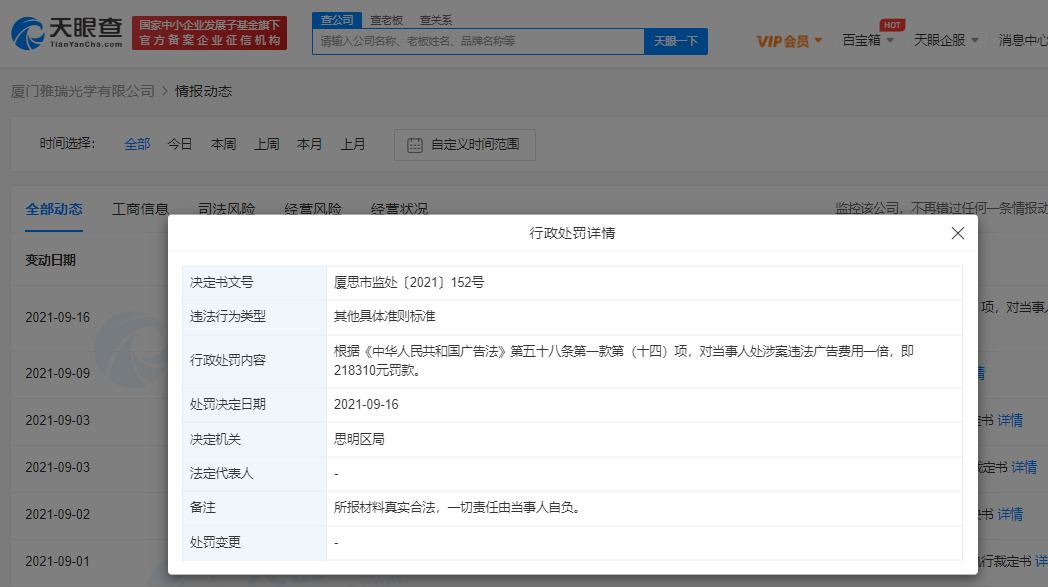Select the 查公司 search tab
The image size is (1048, 587).
337,20
